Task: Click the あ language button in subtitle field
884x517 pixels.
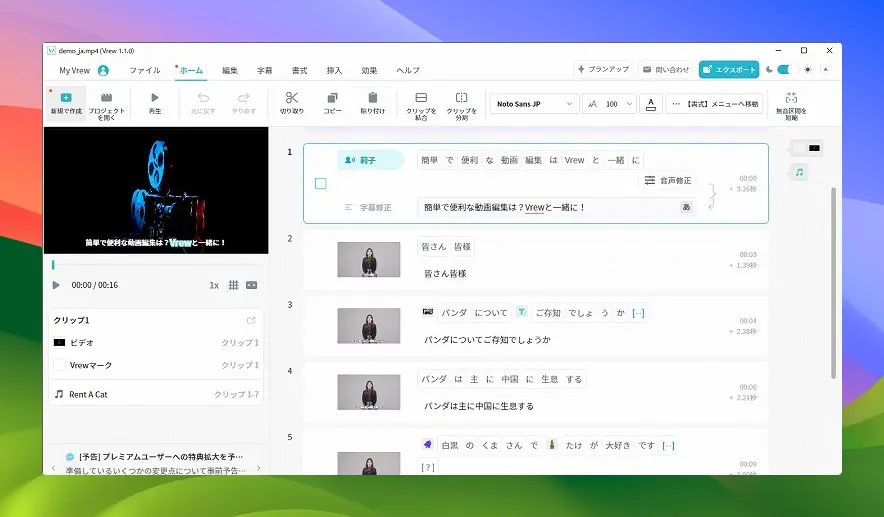Action: coord(686,207)
